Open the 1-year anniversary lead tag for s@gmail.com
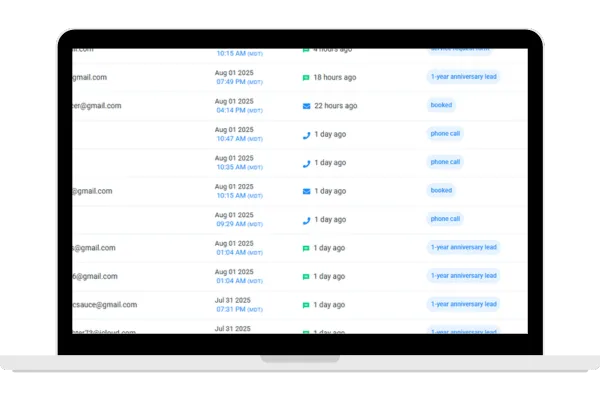 pos(463,247)
